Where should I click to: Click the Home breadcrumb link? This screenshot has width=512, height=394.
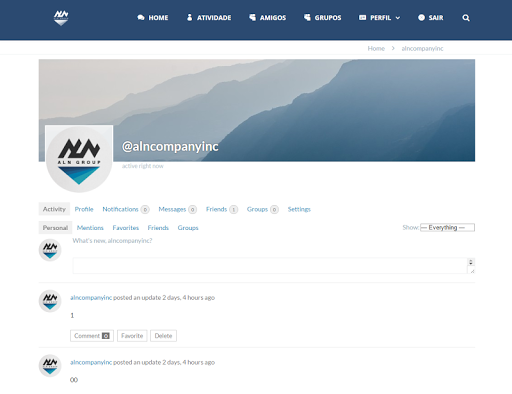pos(376,48)
